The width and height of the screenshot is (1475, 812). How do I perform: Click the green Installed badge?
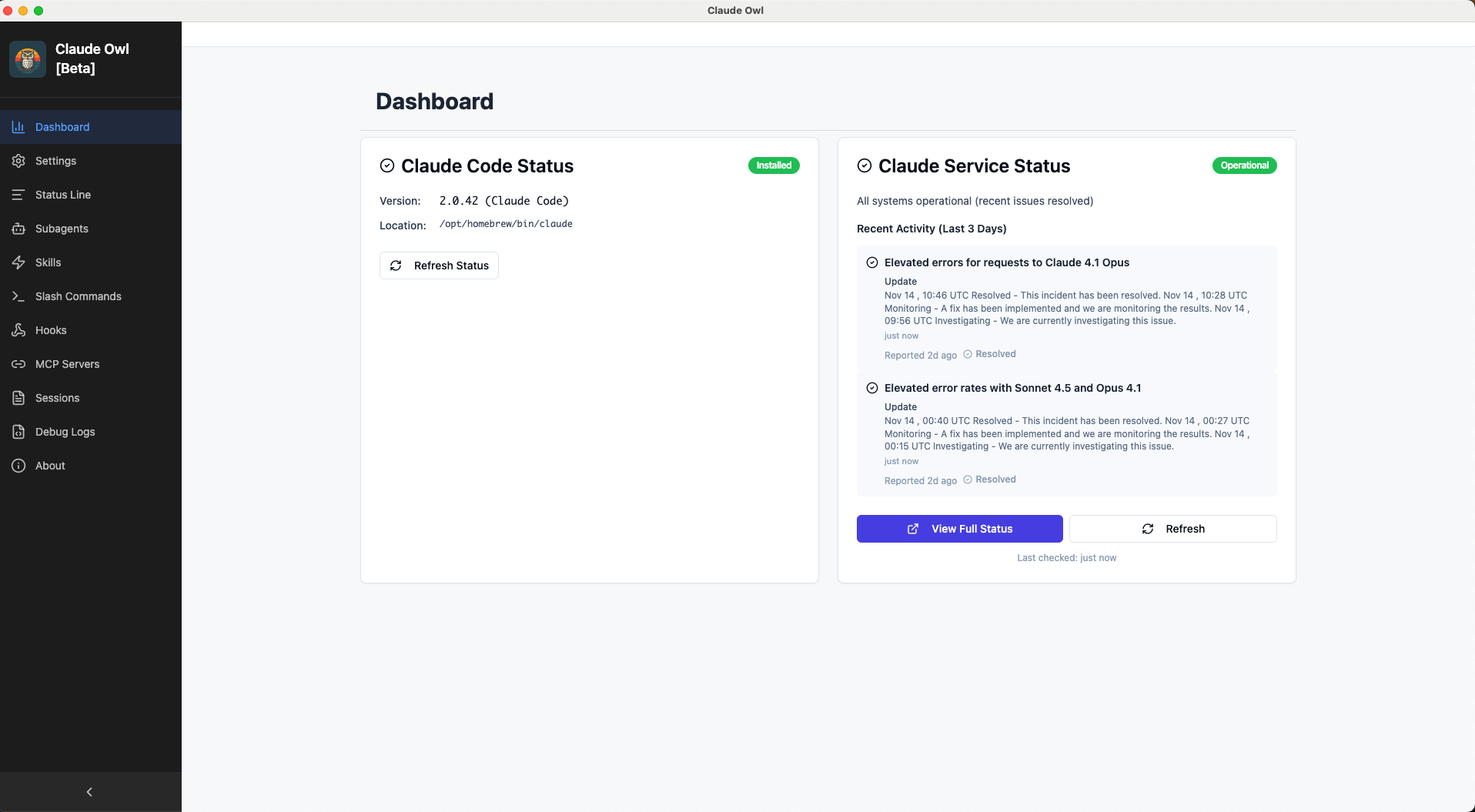[774, 165]
